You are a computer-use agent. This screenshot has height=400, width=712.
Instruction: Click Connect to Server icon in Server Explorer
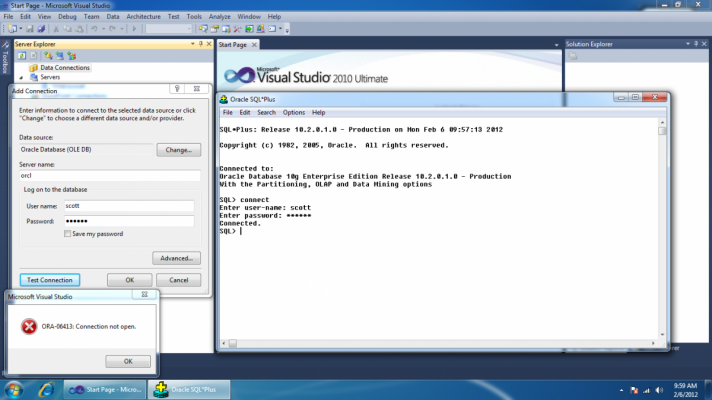click(x=60, y=56)
